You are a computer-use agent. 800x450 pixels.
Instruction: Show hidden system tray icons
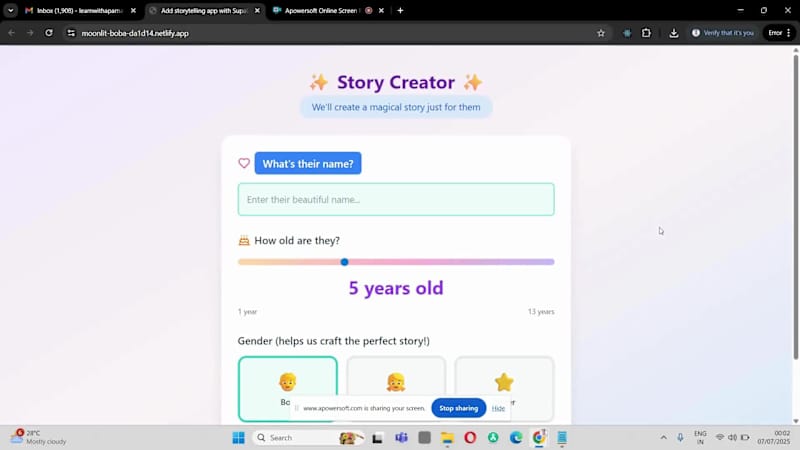663,437
